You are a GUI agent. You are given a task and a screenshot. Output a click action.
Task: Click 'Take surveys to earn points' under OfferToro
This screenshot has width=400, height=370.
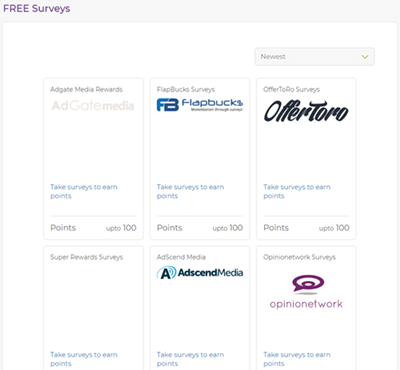(297, 191)
